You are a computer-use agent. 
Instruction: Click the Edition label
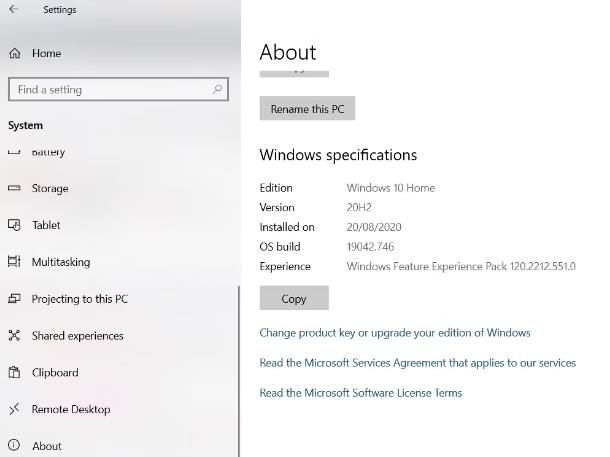coord(276,188)
